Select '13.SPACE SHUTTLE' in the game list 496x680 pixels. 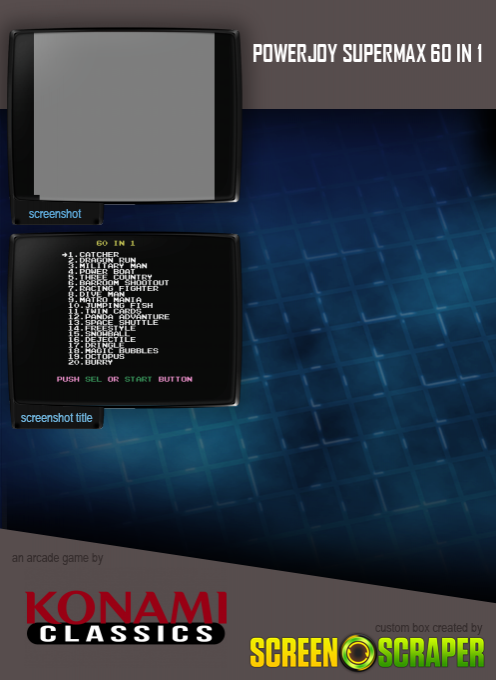click(x=113, y=322)
